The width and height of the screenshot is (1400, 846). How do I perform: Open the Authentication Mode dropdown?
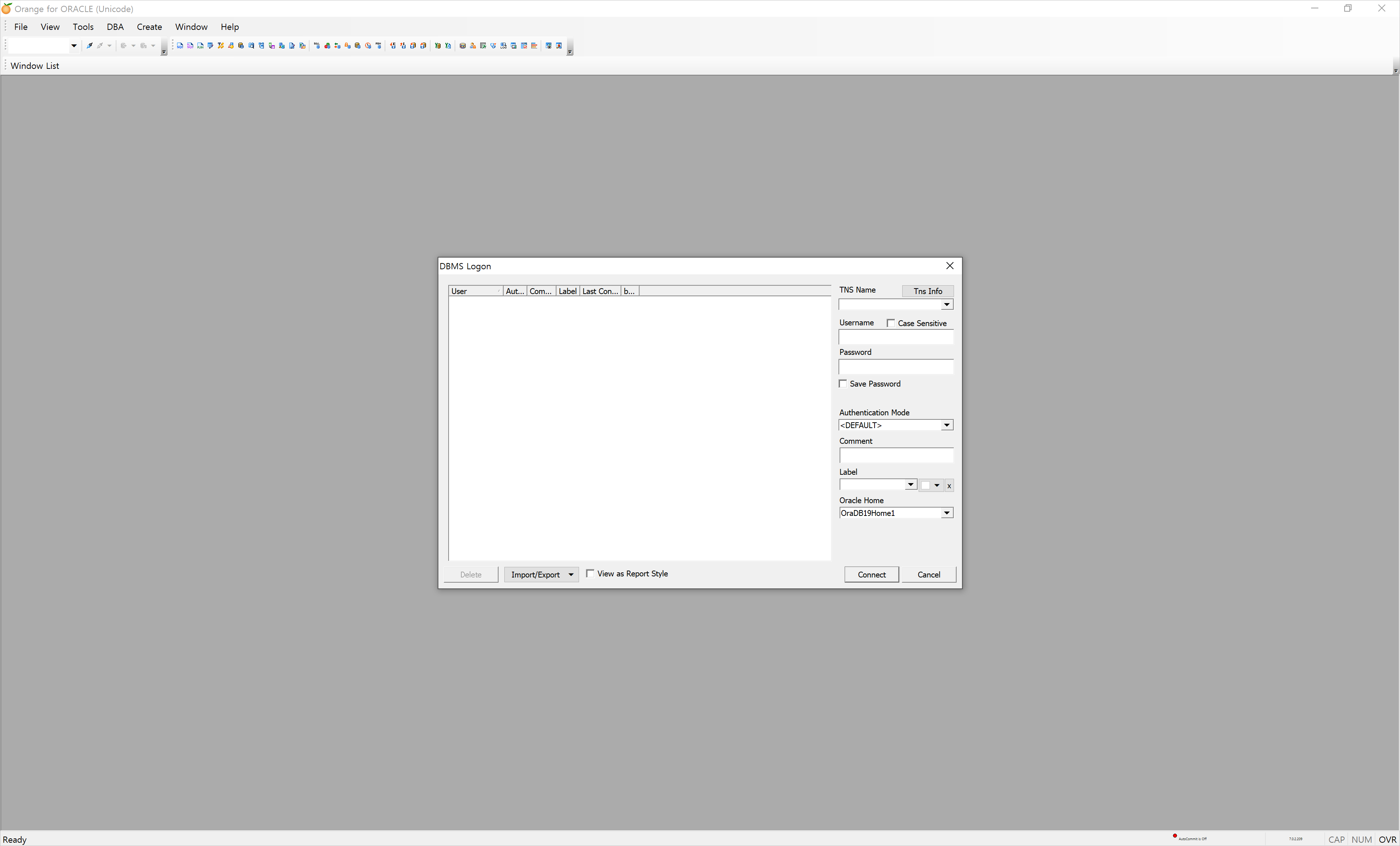click(x=947, y=425)
